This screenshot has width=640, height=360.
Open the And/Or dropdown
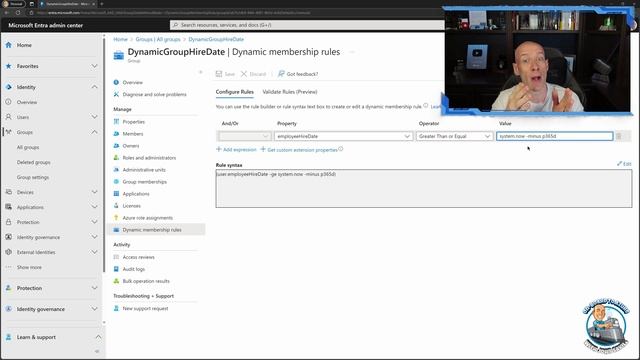tap(244, 136)
